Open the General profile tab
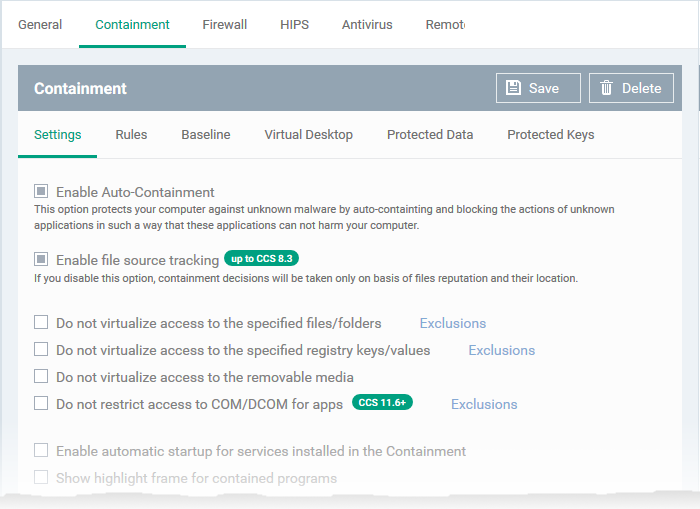 pos(40,25)
